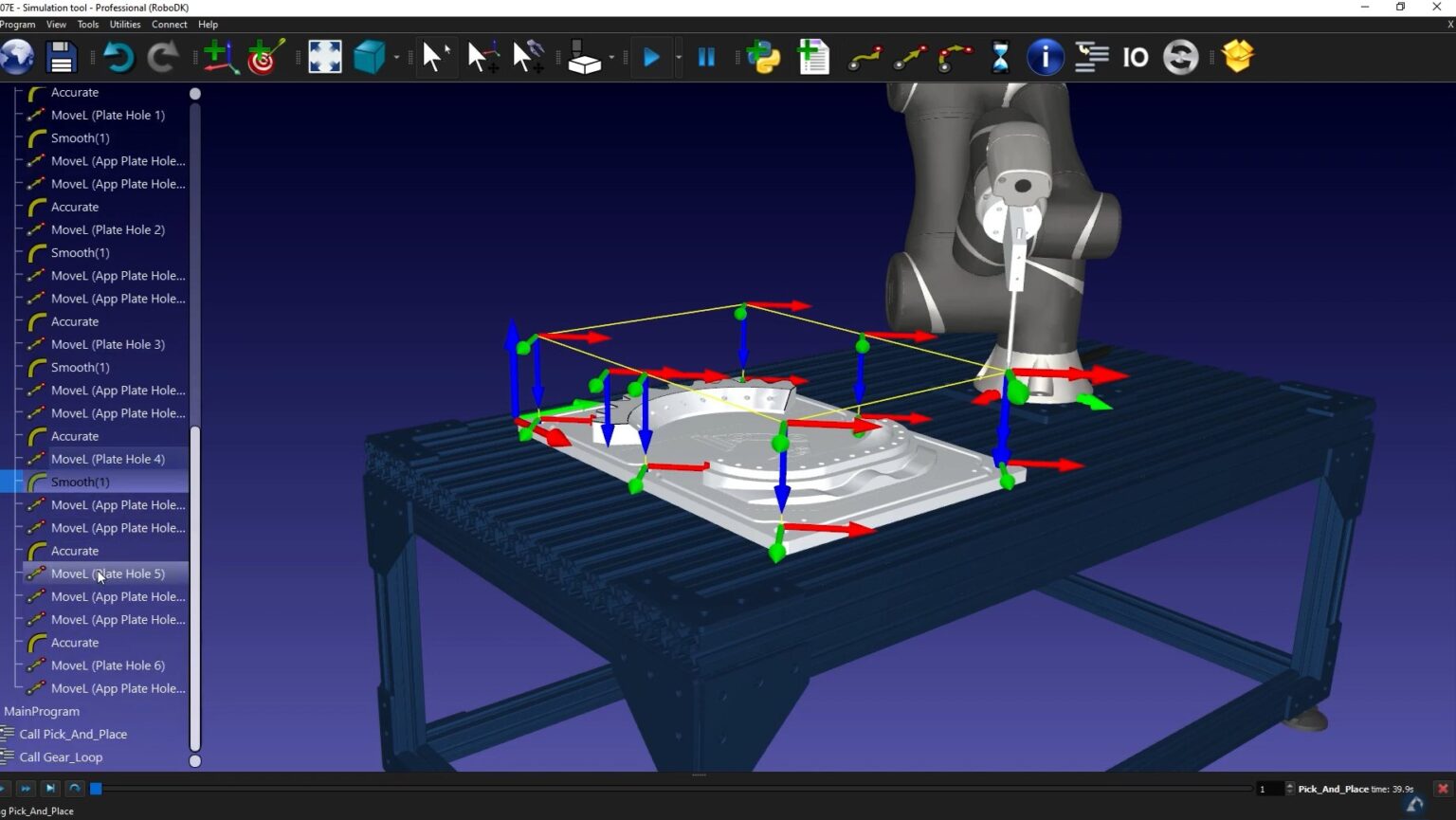Add a new Python program
Image resolution: width=1456 pixels, height=820 pixels.
coord(764,57)
